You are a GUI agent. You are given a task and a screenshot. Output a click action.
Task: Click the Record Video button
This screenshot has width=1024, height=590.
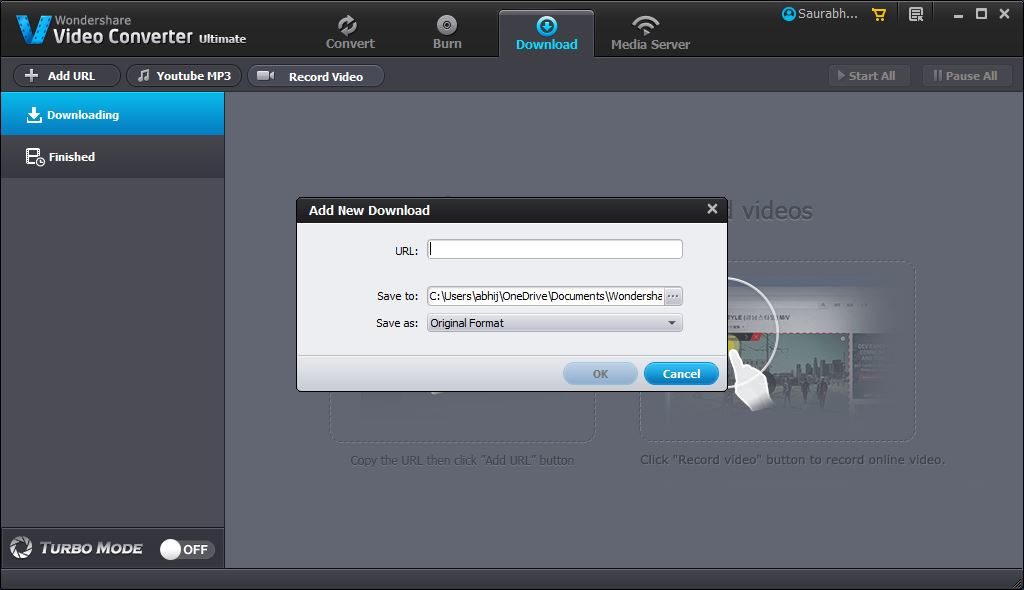point(316,76)
